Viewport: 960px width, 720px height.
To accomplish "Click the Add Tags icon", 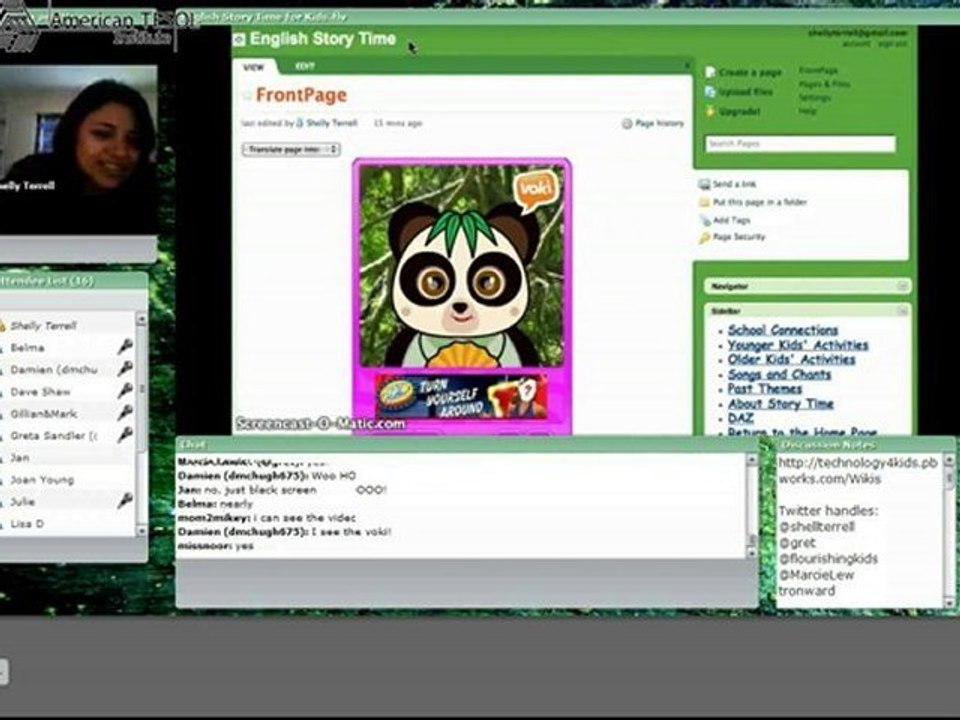I will pos(705,220).
